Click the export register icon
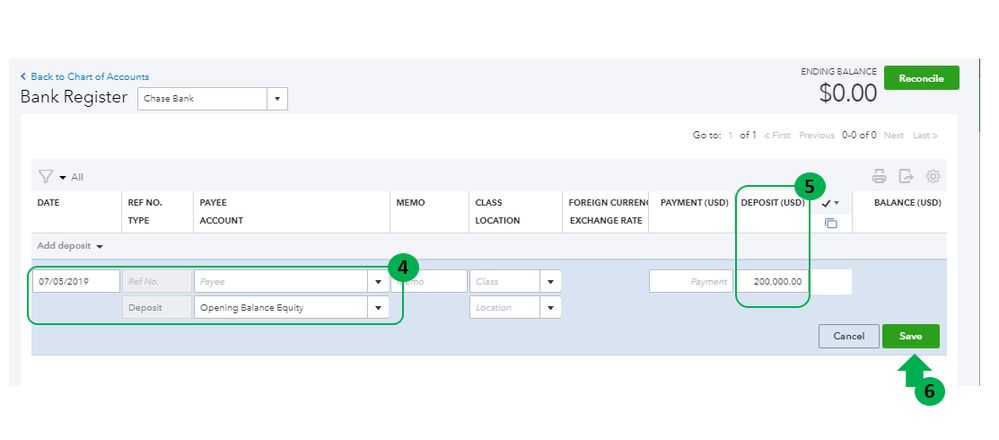 [906, 177]
